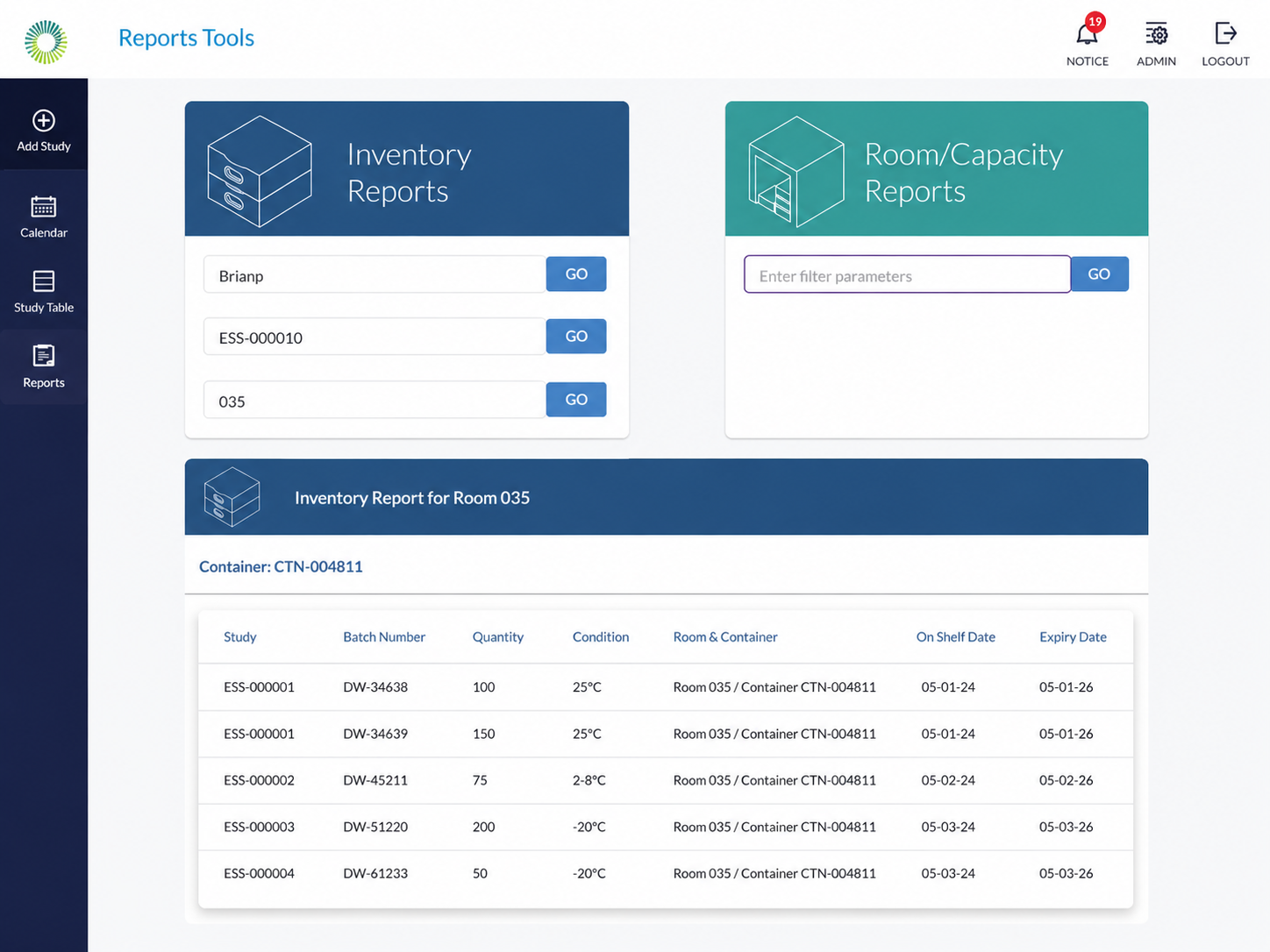Click quantity 100 in the DW-34638 row
This screenshot has width=1270, height=952.
[484, 687]
